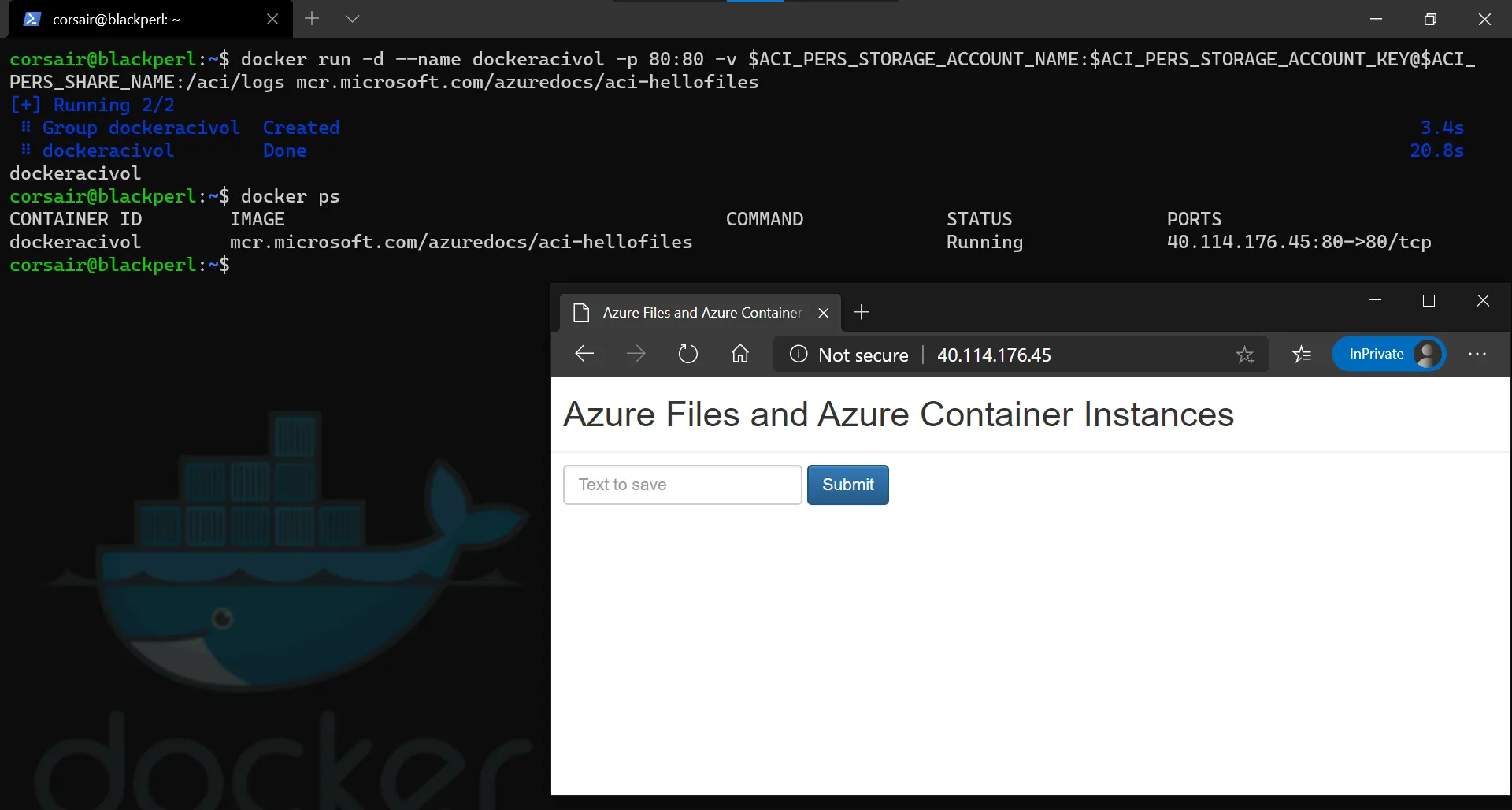Open the browser favorites list

point(1302,355)
